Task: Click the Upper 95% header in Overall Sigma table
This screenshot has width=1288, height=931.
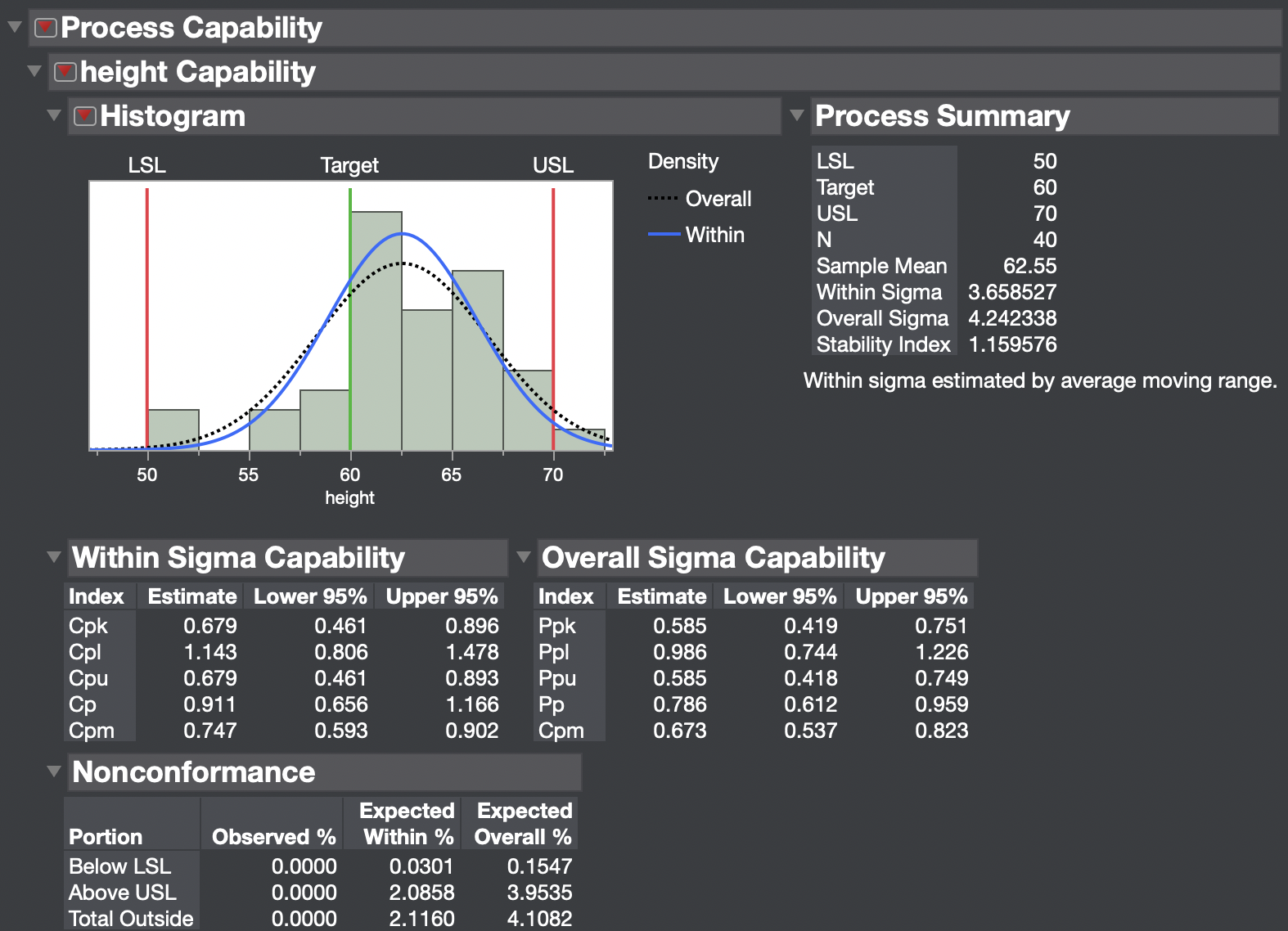Action: [912, 596]
